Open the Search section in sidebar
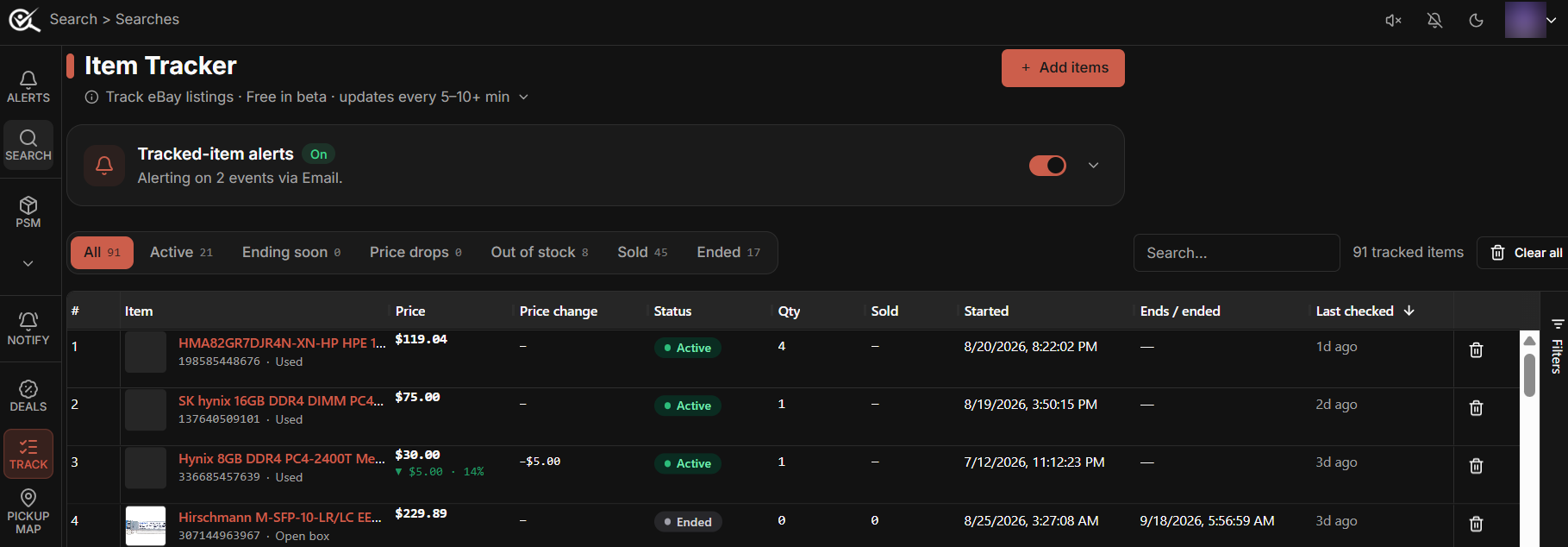The width and height of the screenshot is (1568, 547). point(28,144)
